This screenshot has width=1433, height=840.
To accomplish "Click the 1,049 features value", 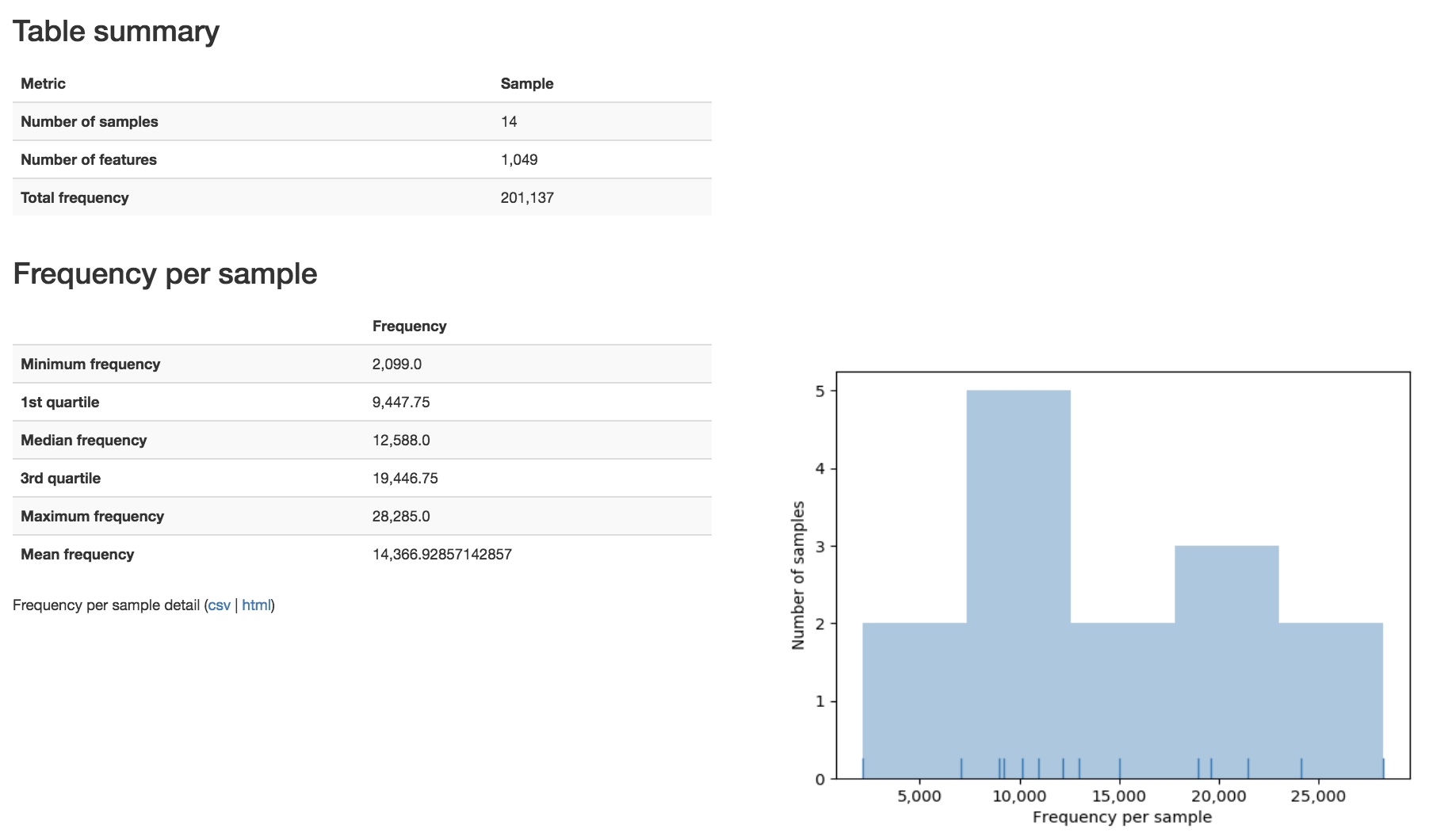I will [x=519, y=160].
